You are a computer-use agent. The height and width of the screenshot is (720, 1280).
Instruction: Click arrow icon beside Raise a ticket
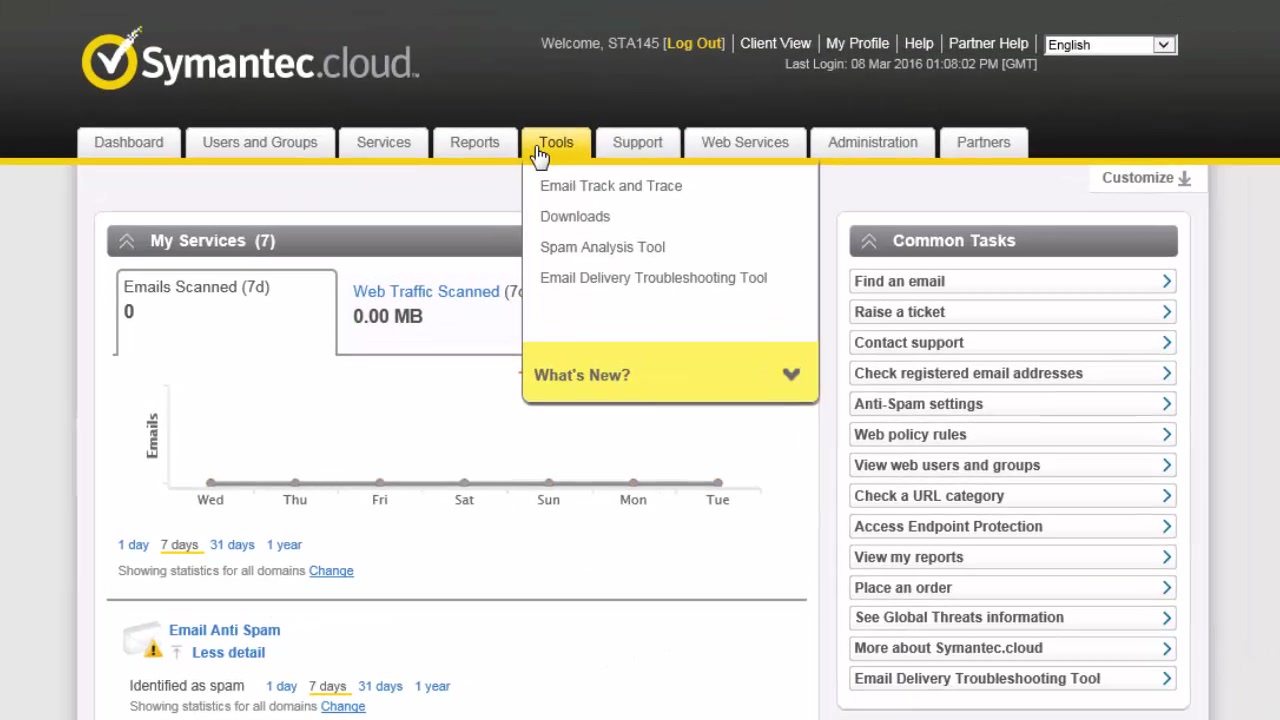(x=1166, y=312)
